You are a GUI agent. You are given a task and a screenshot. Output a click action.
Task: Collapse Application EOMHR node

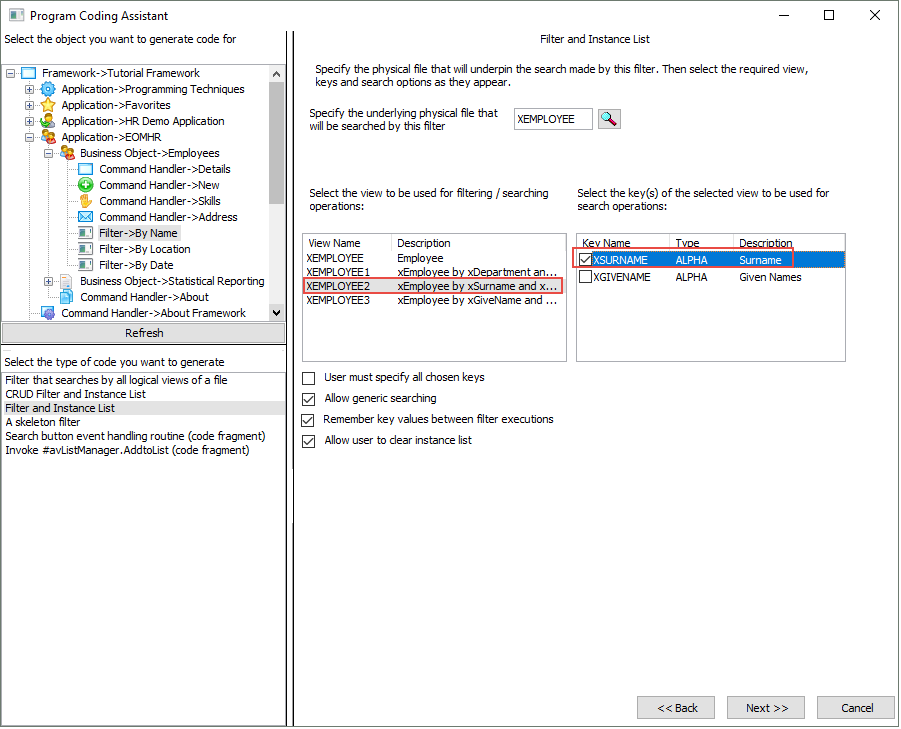(29, 137)
